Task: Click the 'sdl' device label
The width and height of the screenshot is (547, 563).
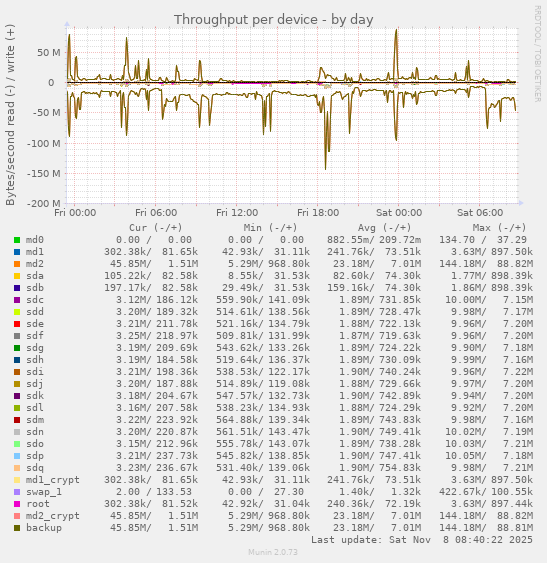Action: [35, 408]
